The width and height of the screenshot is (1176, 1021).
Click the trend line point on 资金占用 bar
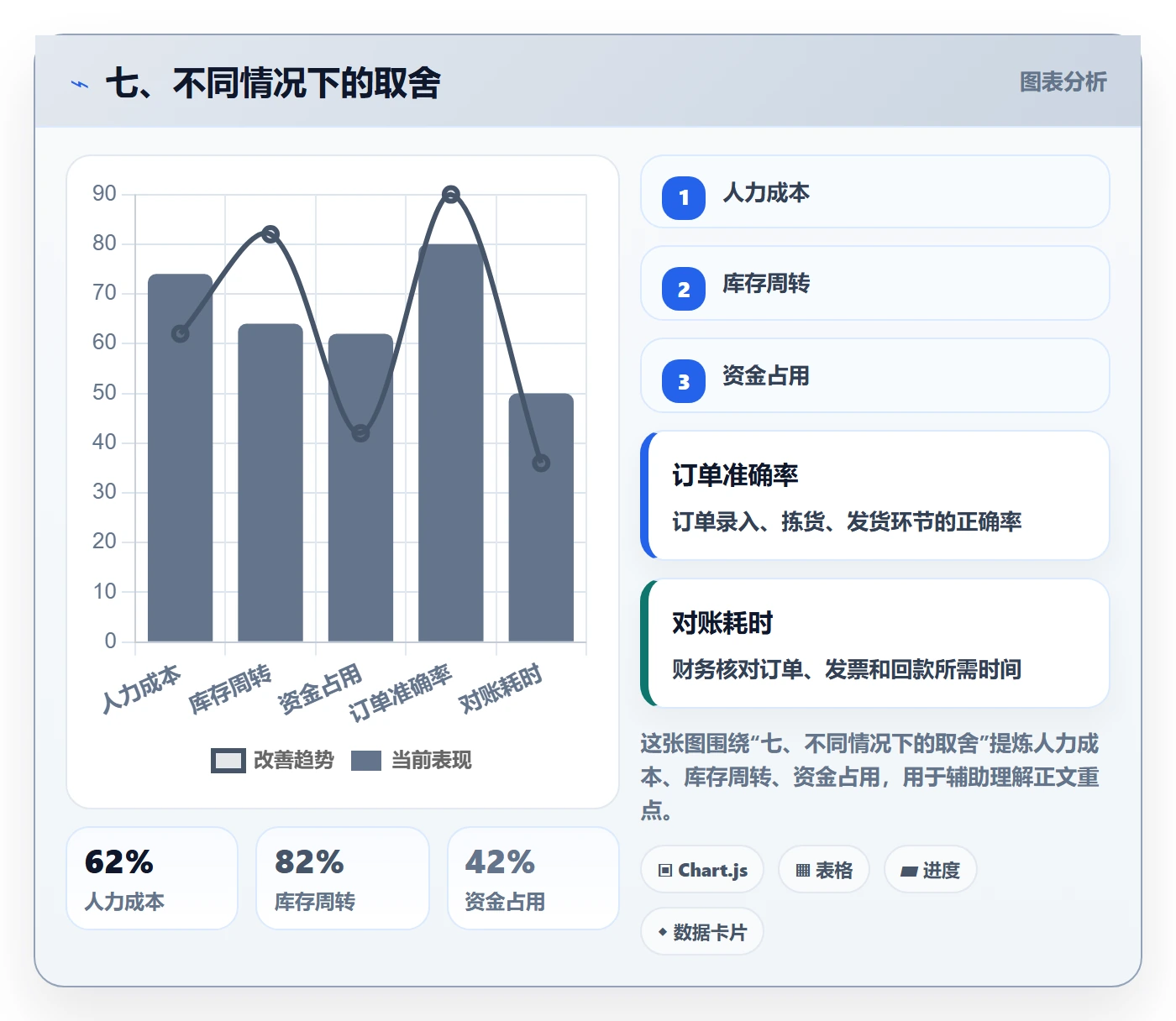click(x=360, y=433)
